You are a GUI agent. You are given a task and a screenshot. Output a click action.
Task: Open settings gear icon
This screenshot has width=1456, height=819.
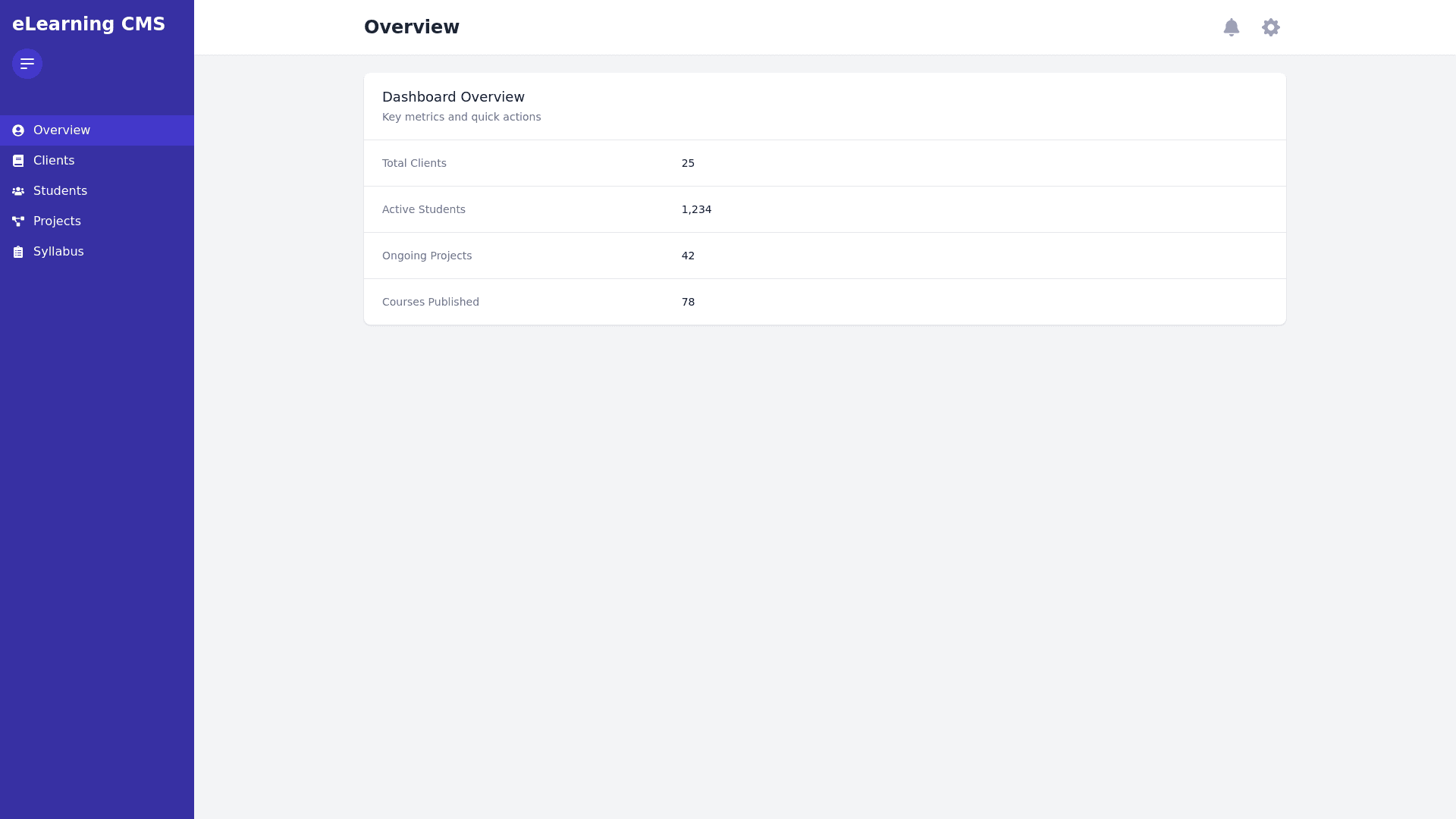tap(1271, 27)
